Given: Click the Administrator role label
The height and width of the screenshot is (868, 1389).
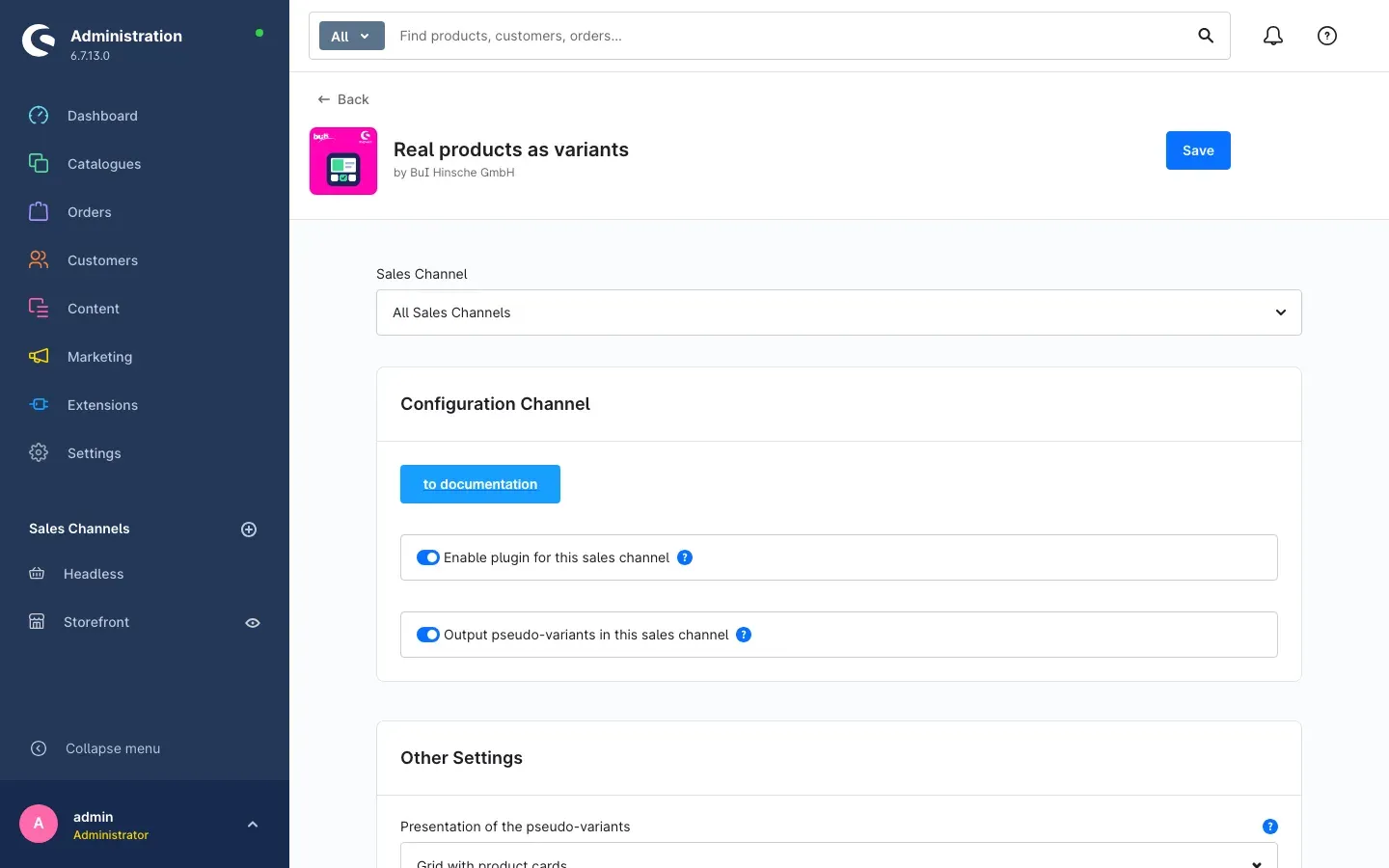Looking at the screenshot, I should [x=111, y=835].
